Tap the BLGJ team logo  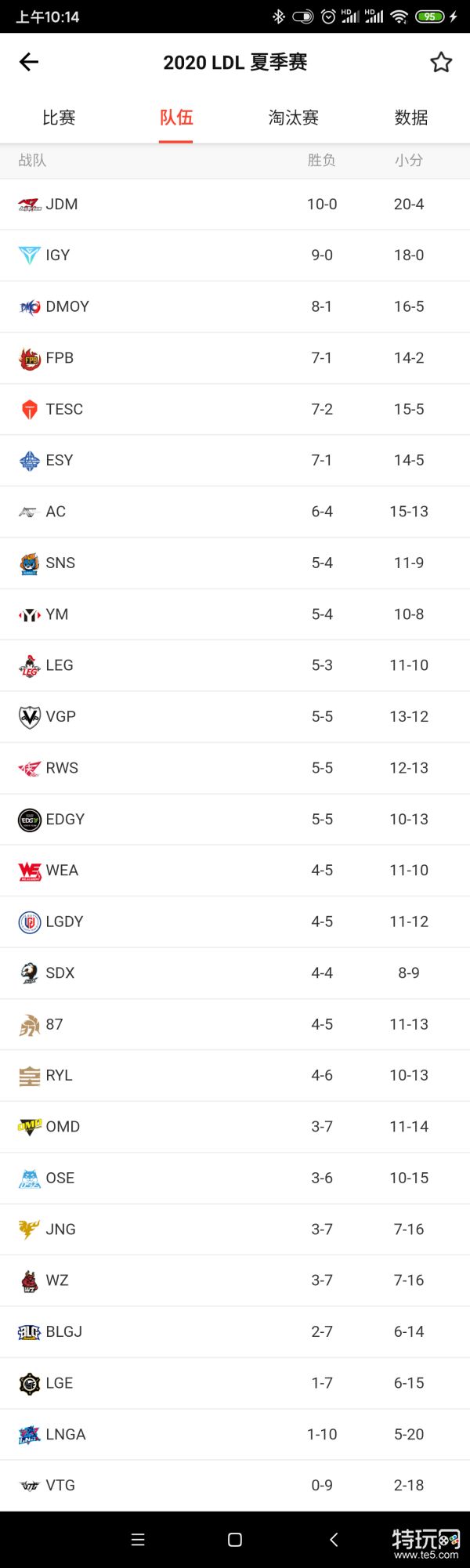click(29, 1332)
